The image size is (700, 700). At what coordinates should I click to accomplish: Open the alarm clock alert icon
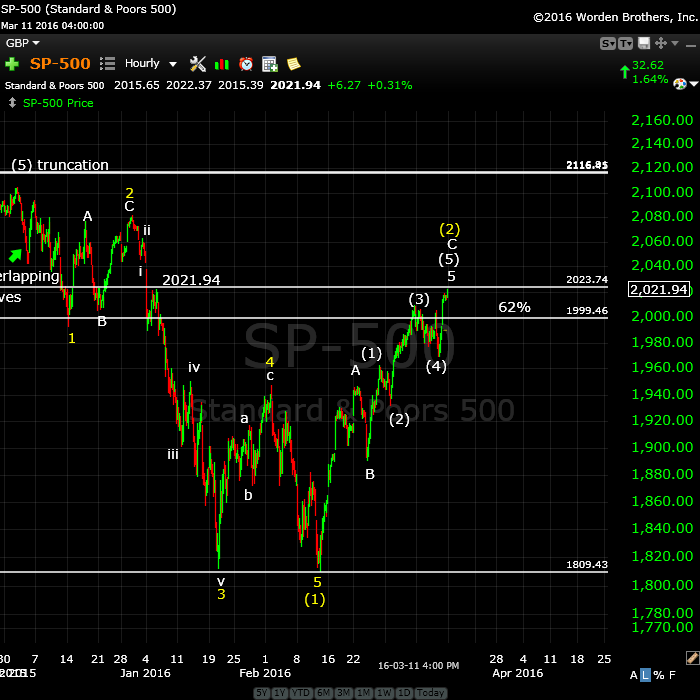[246, 64]
